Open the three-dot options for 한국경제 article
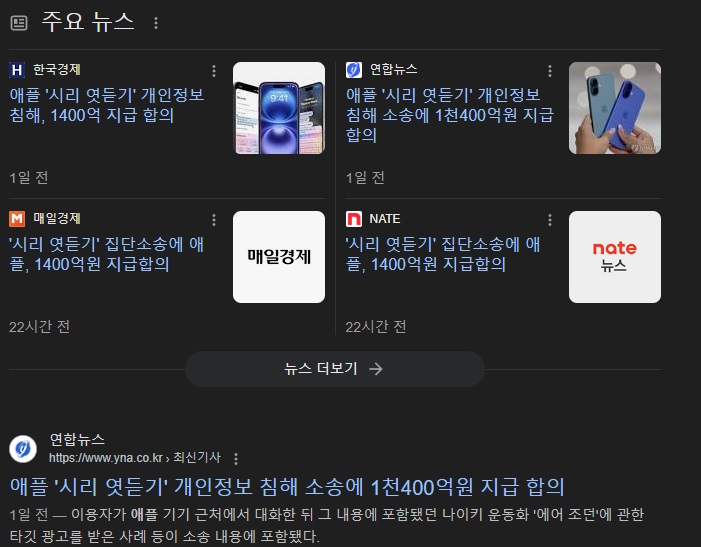 click(214, 71)
